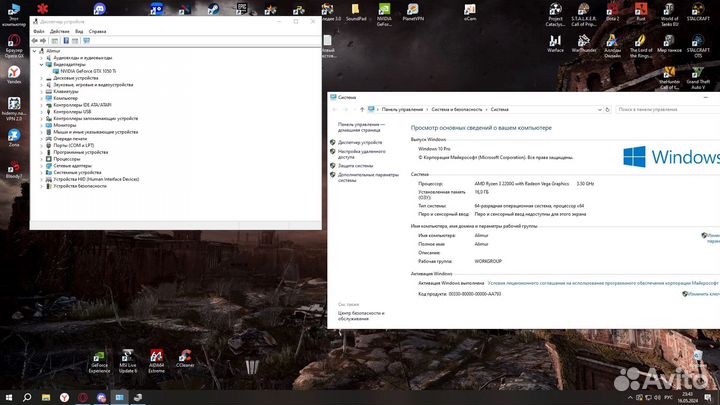Viewport: 720px width, 405px height.
Task: Open the STALCRAFT OTS desktop shortcut
Action: click(x=698, y=45)
